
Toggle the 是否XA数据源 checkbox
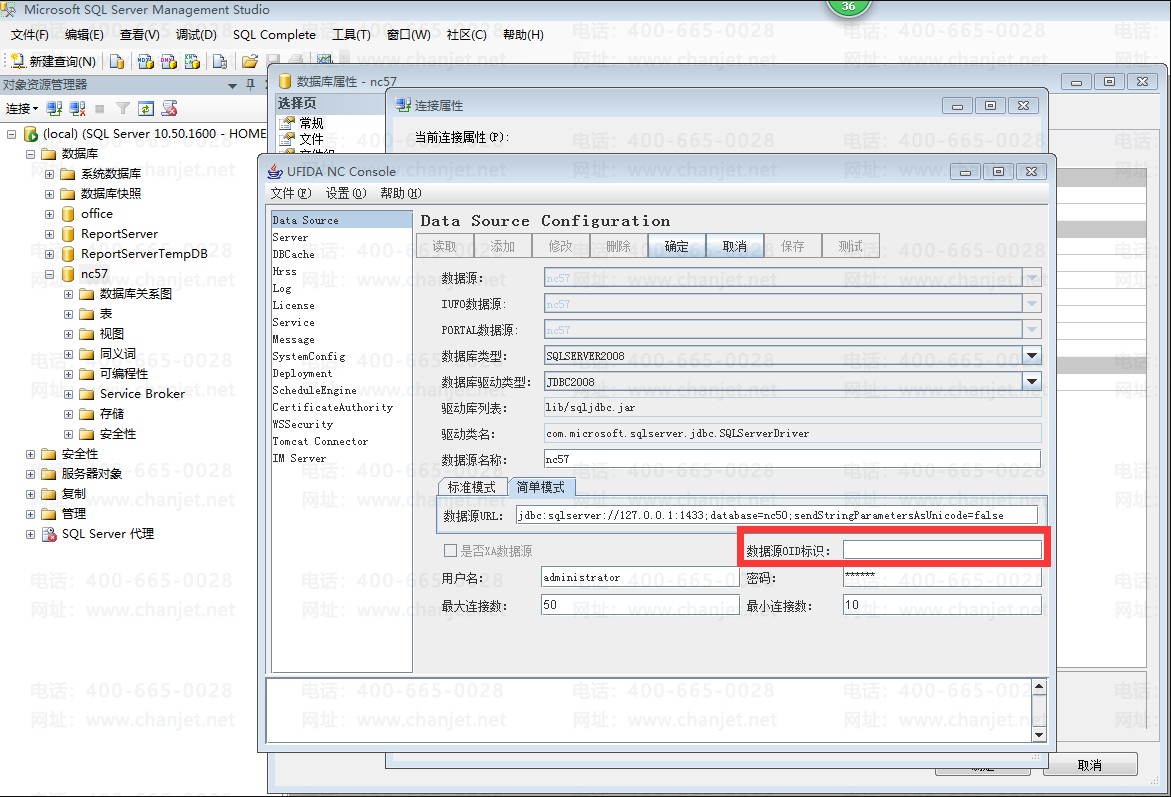450,551
